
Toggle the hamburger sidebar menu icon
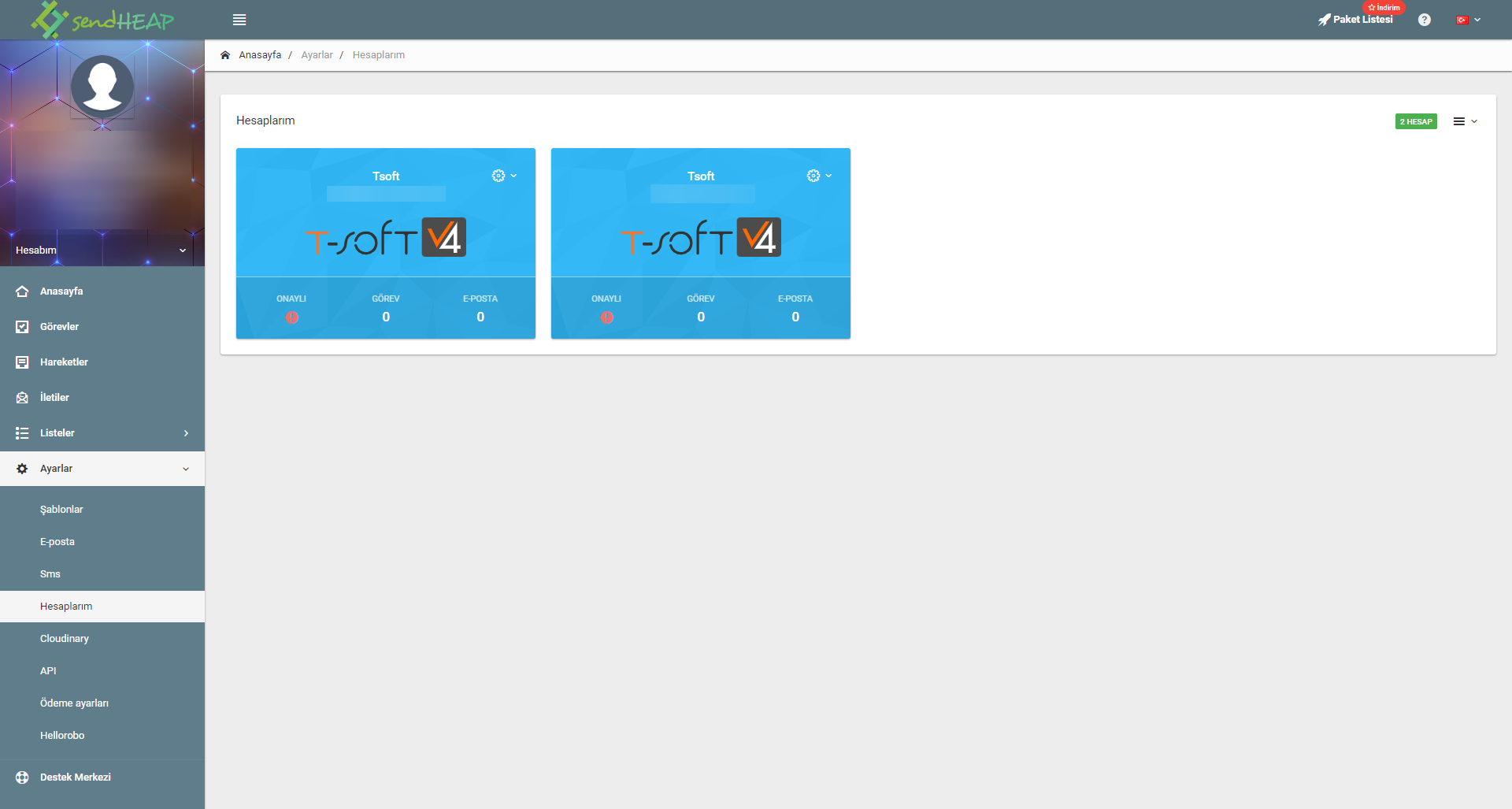239,20
